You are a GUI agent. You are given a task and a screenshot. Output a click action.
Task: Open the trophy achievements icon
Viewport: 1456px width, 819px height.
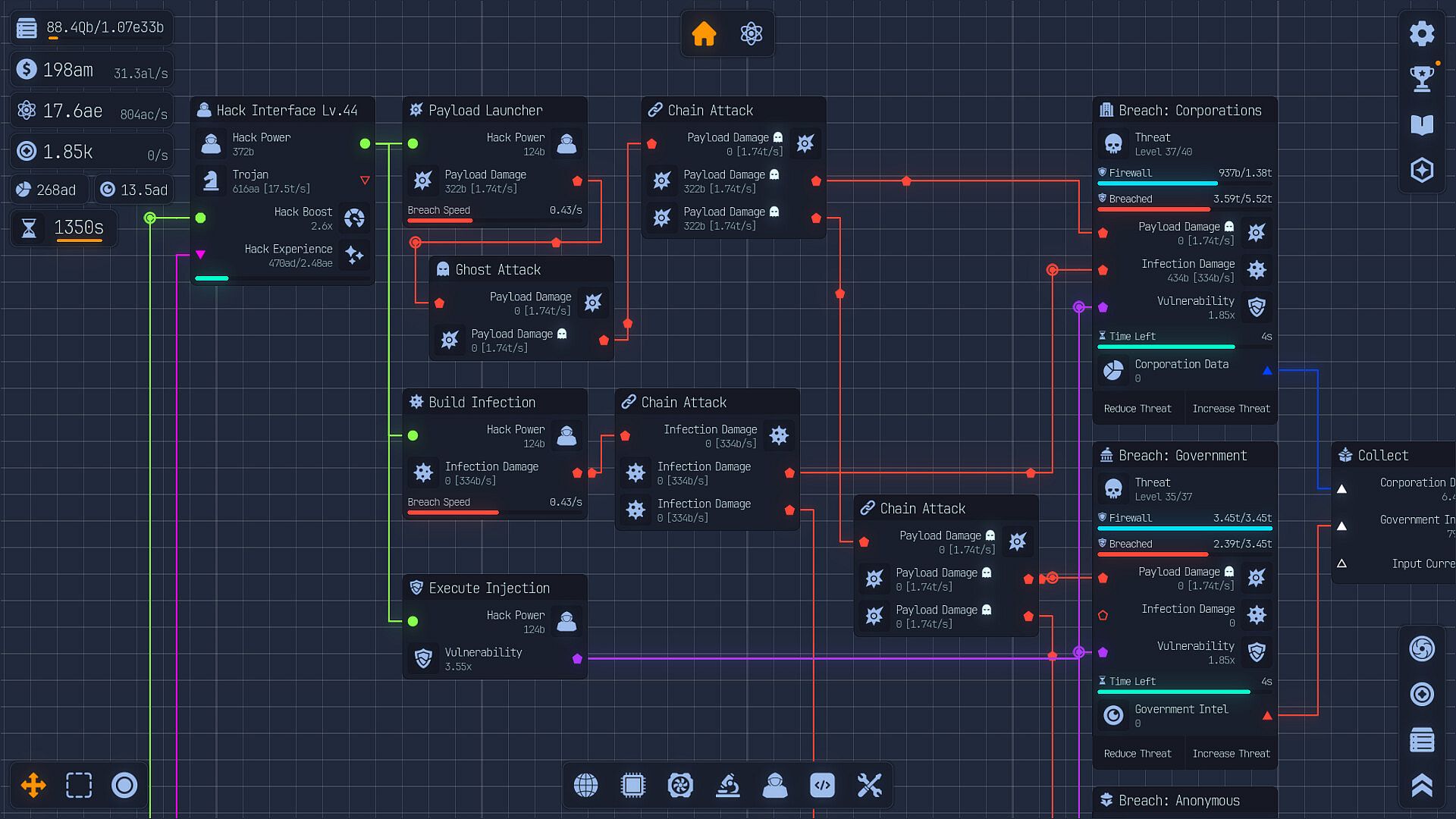coord(1422,78)
